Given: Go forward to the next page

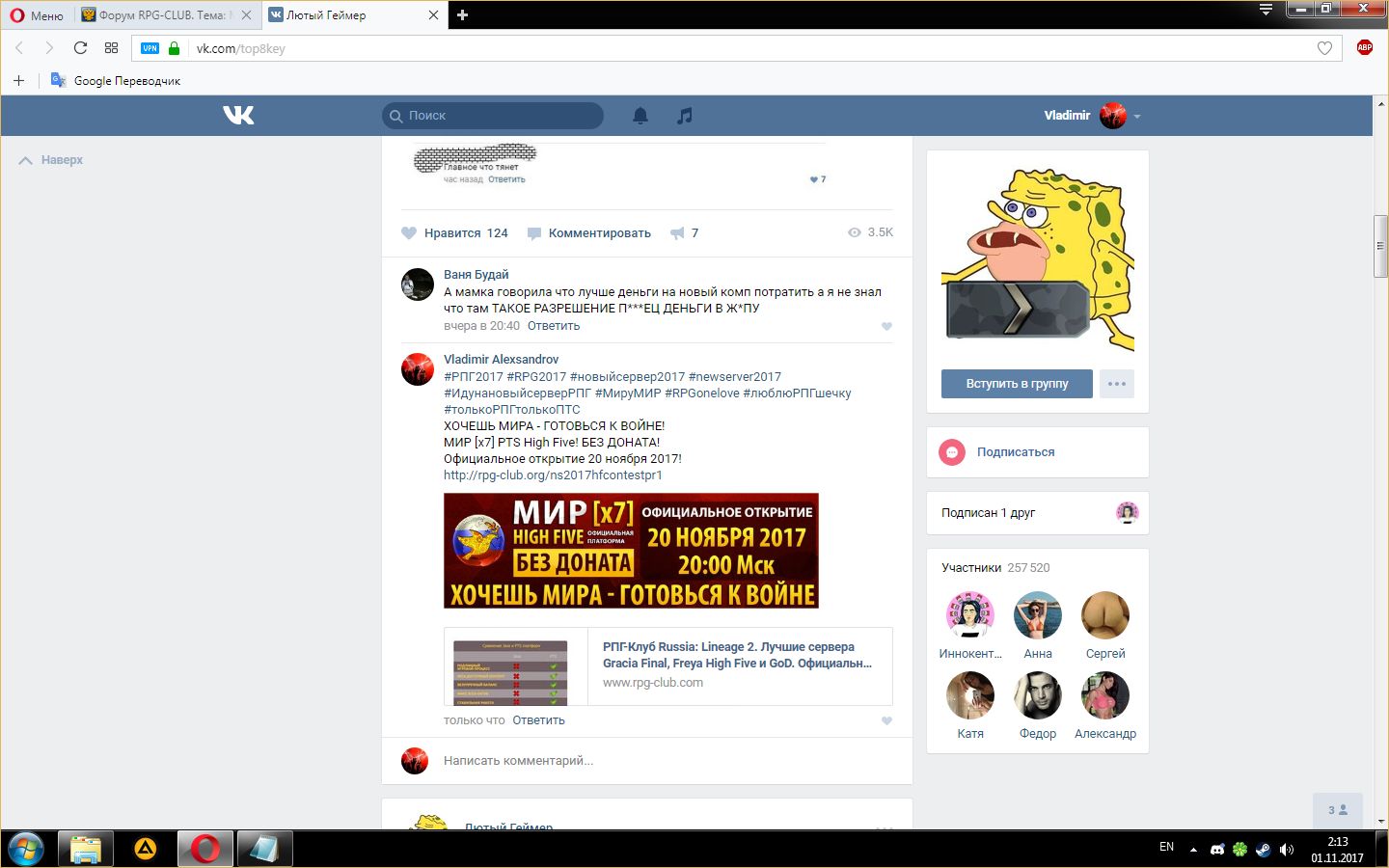Looking at the screenshot, I should click(x=49, y=48).
